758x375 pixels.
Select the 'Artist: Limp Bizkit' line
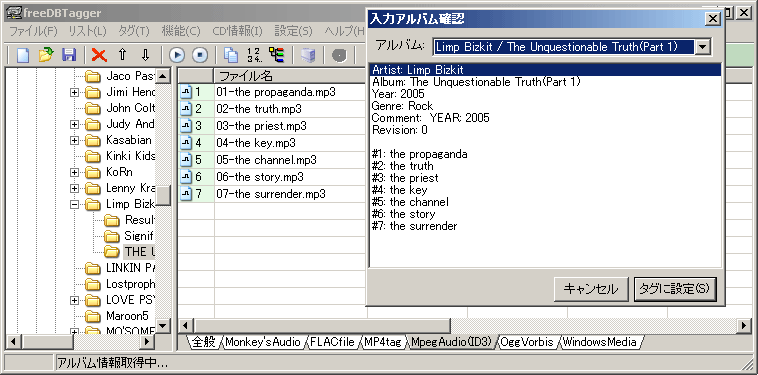click(x=545, y=70)
